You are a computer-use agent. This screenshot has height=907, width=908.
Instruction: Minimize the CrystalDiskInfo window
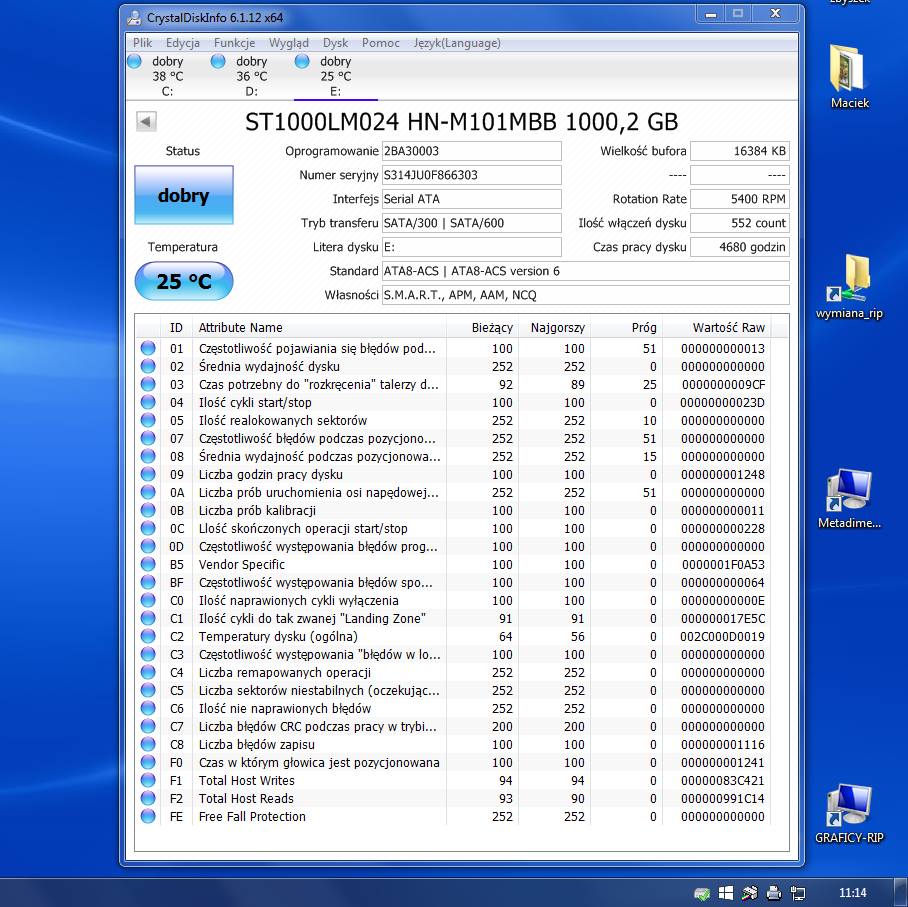[x=711, y=13]
